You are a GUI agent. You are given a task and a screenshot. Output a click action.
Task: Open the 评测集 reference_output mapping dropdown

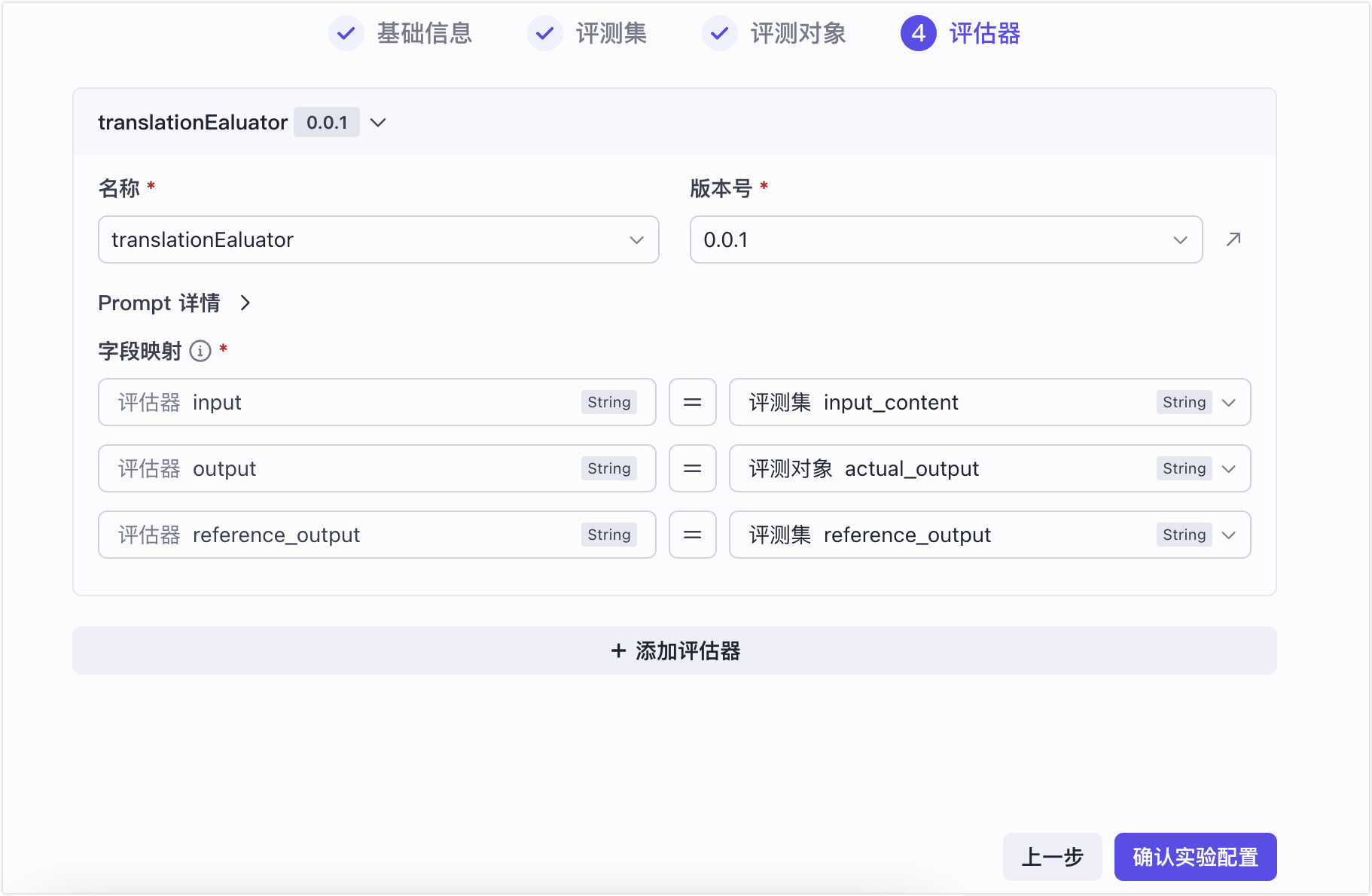point(989,535)
